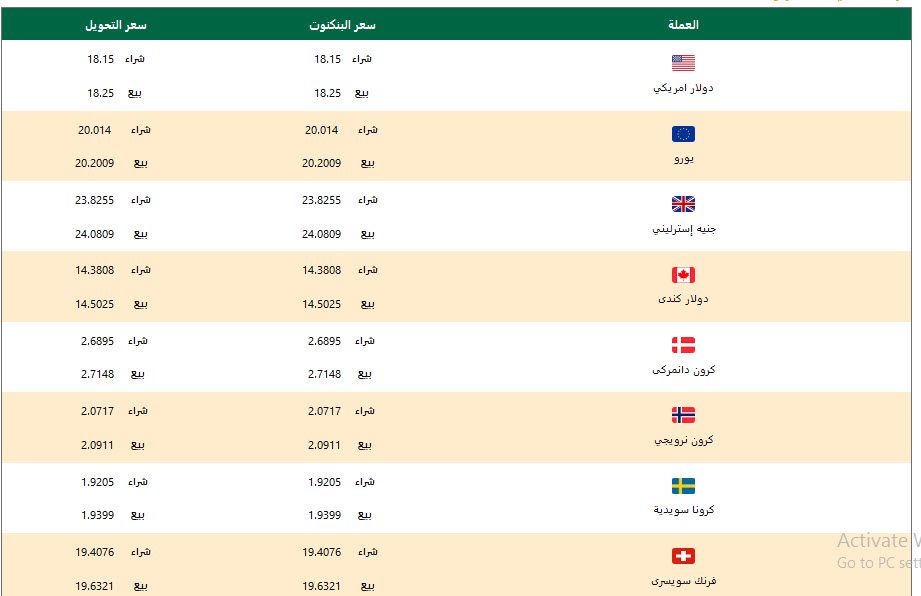The image size is (921, 596).
Task: Click the Denmark flag icon
Action: pyautogui.click(x=683, y=345)
